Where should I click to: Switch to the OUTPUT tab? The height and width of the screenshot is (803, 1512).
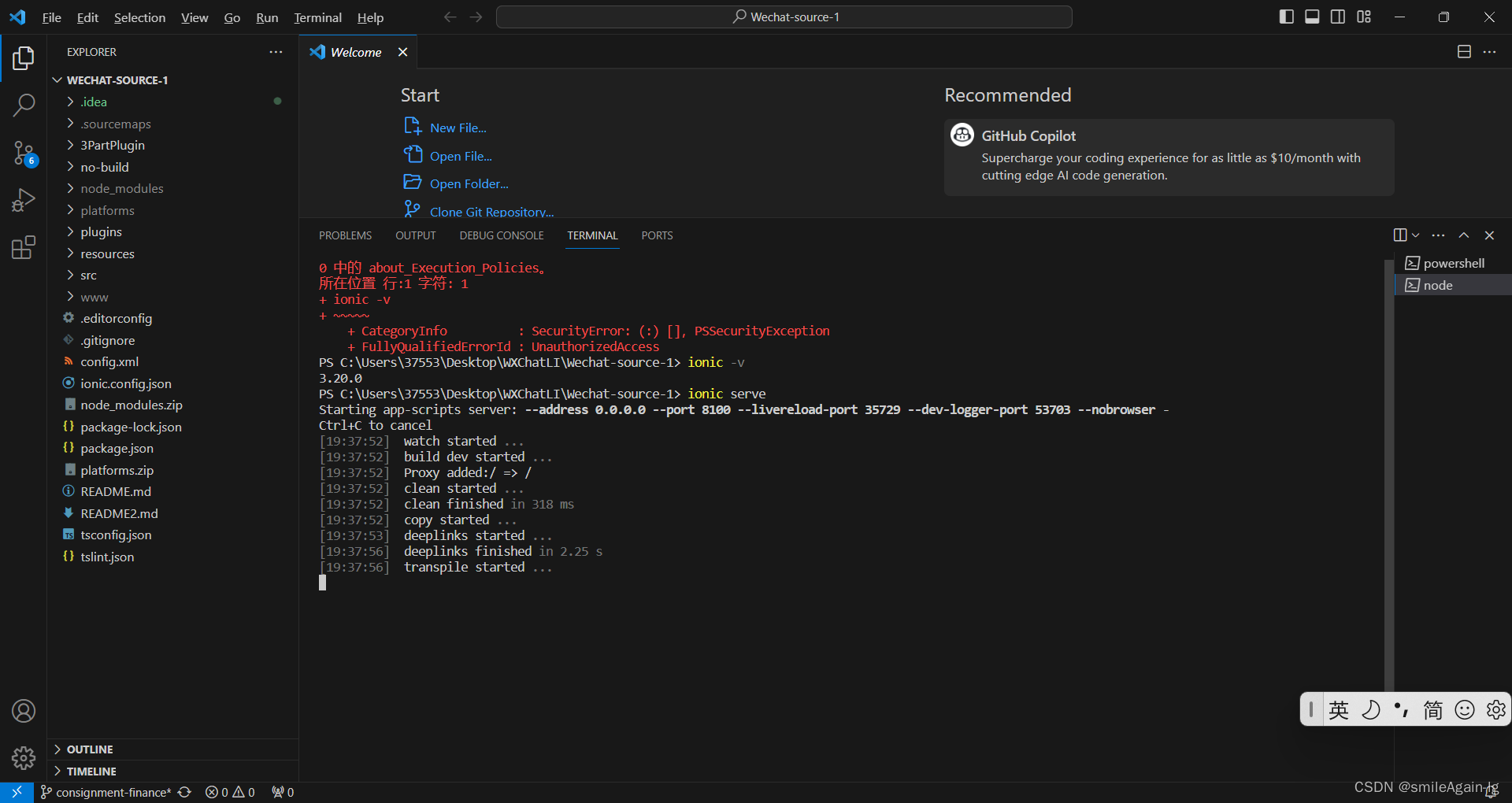click(415, 235)
